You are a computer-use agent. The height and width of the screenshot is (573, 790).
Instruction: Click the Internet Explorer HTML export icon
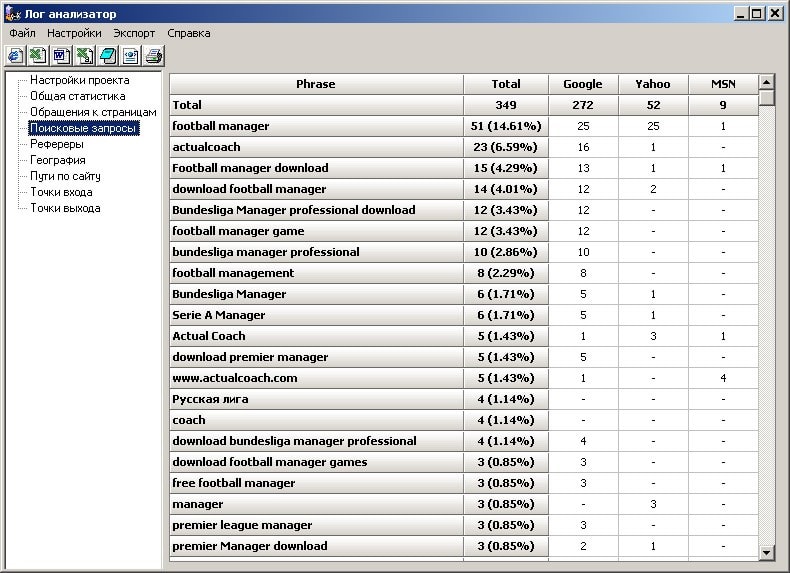pos(15,55)
